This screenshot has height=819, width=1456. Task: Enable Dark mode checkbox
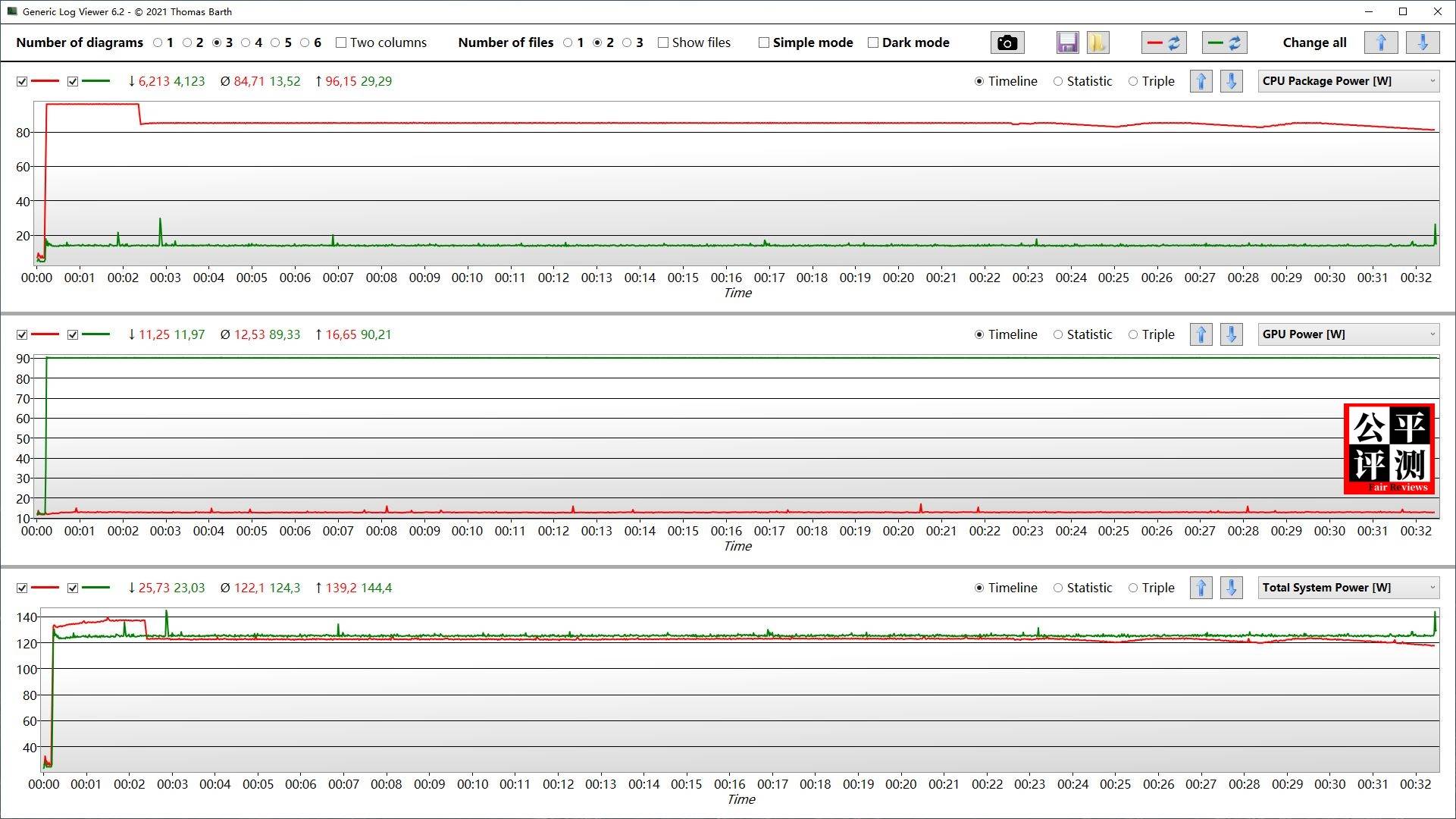(x=873, y=42)
